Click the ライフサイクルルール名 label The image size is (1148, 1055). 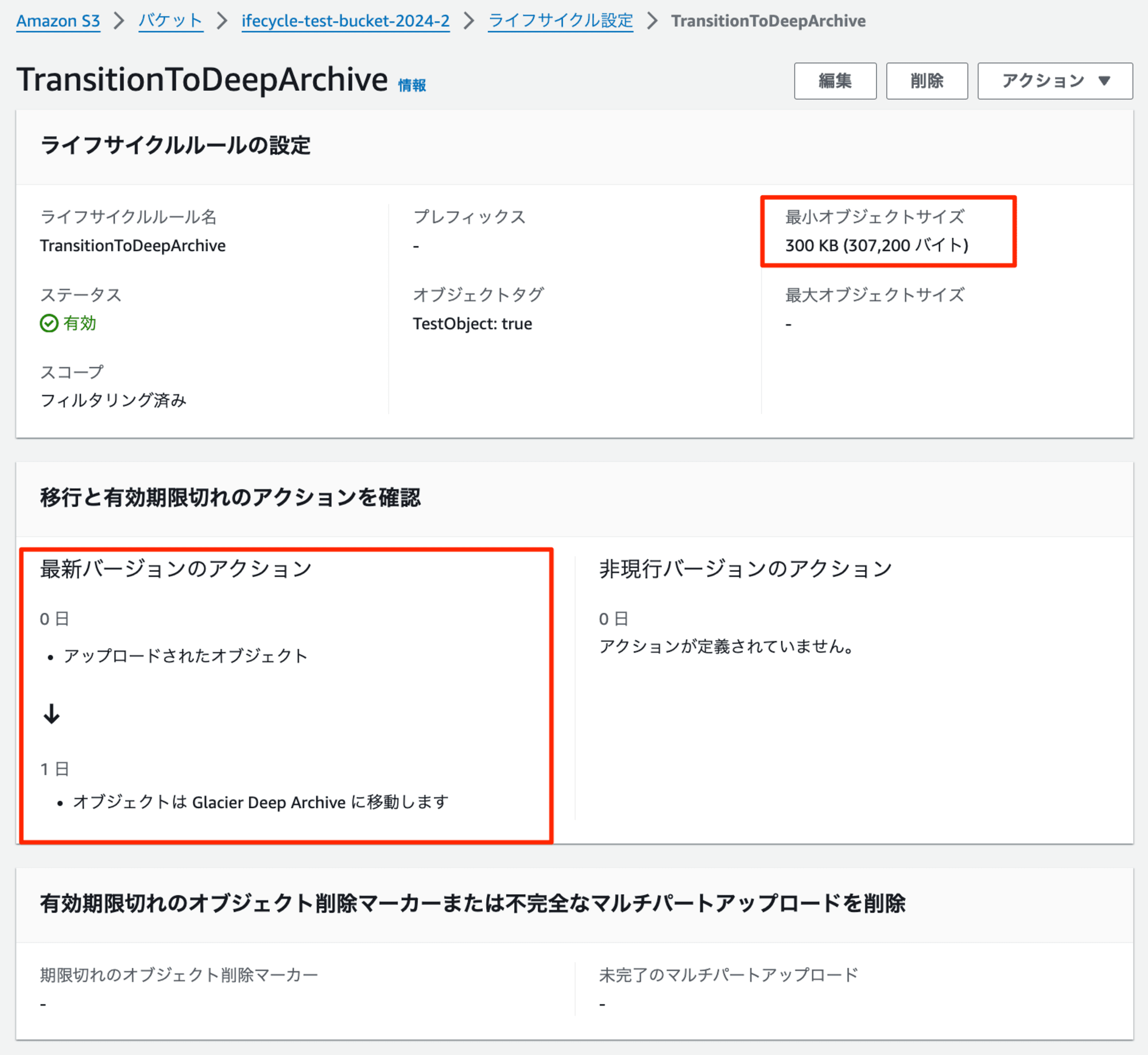coord(129,217)
